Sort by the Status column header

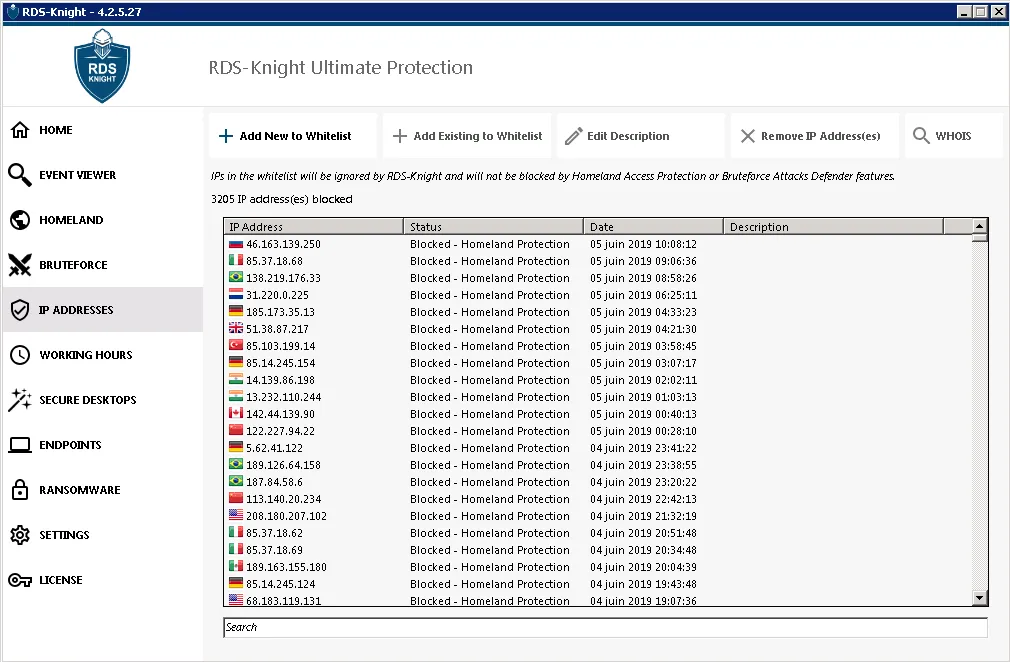(x=494, y=227)
